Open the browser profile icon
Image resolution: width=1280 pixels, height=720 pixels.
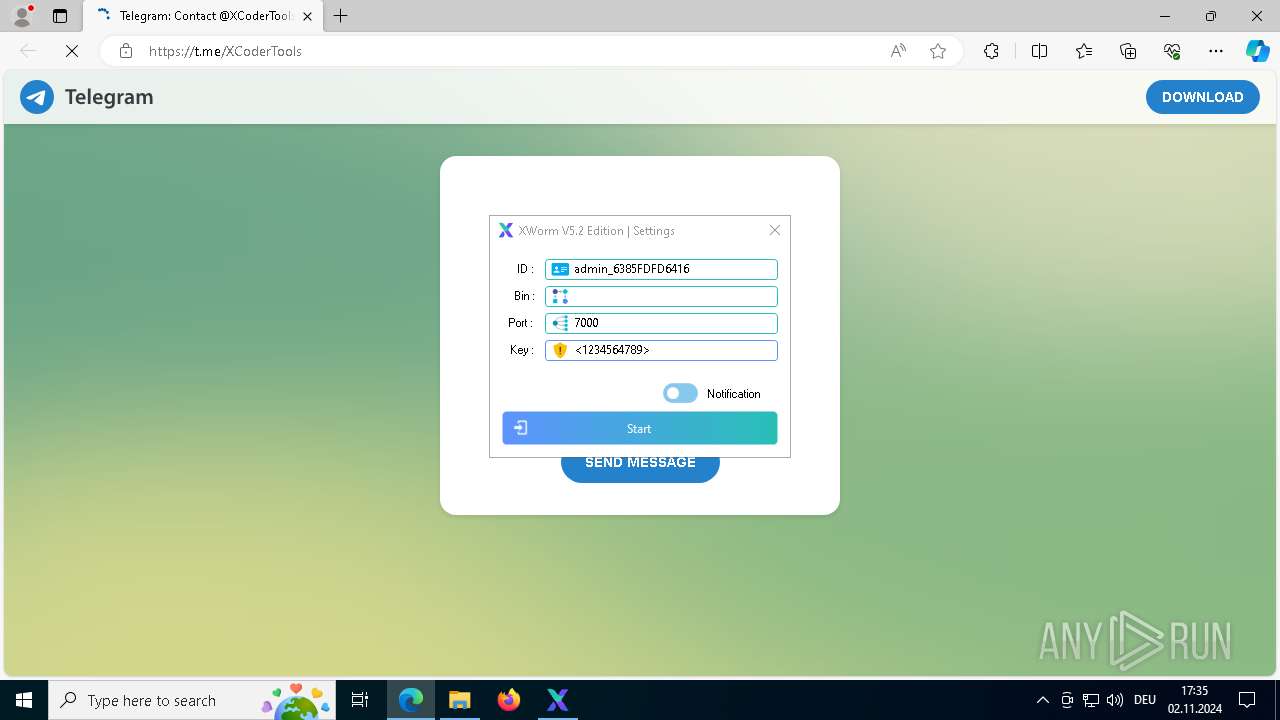[22, 16]
